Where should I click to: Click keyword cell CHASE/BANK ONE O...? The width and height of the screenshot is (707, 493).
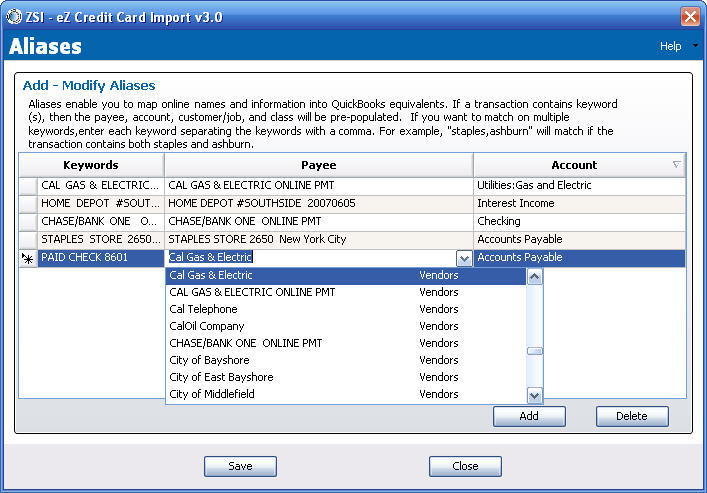(101, 222)
